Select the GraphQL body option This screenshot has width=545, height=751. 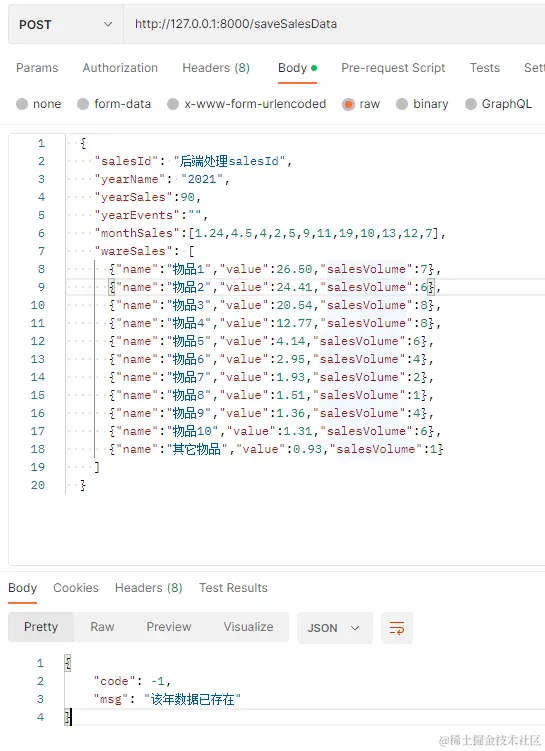click(499, 104)
